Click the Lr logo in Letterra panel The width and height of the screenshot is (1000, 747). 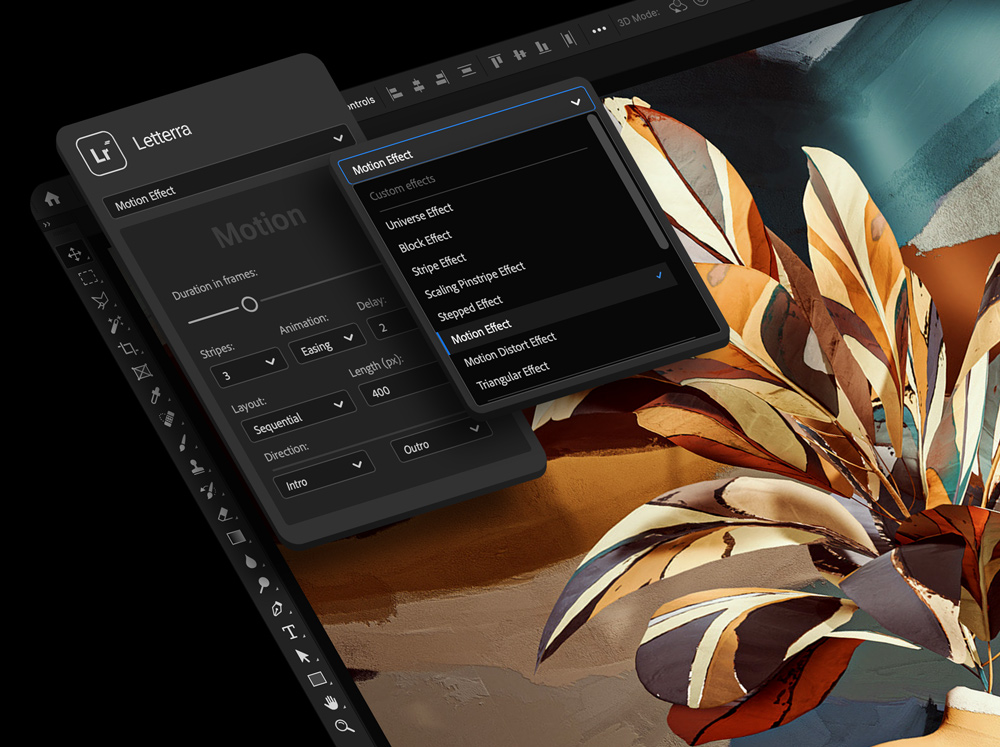coord(101,153)
